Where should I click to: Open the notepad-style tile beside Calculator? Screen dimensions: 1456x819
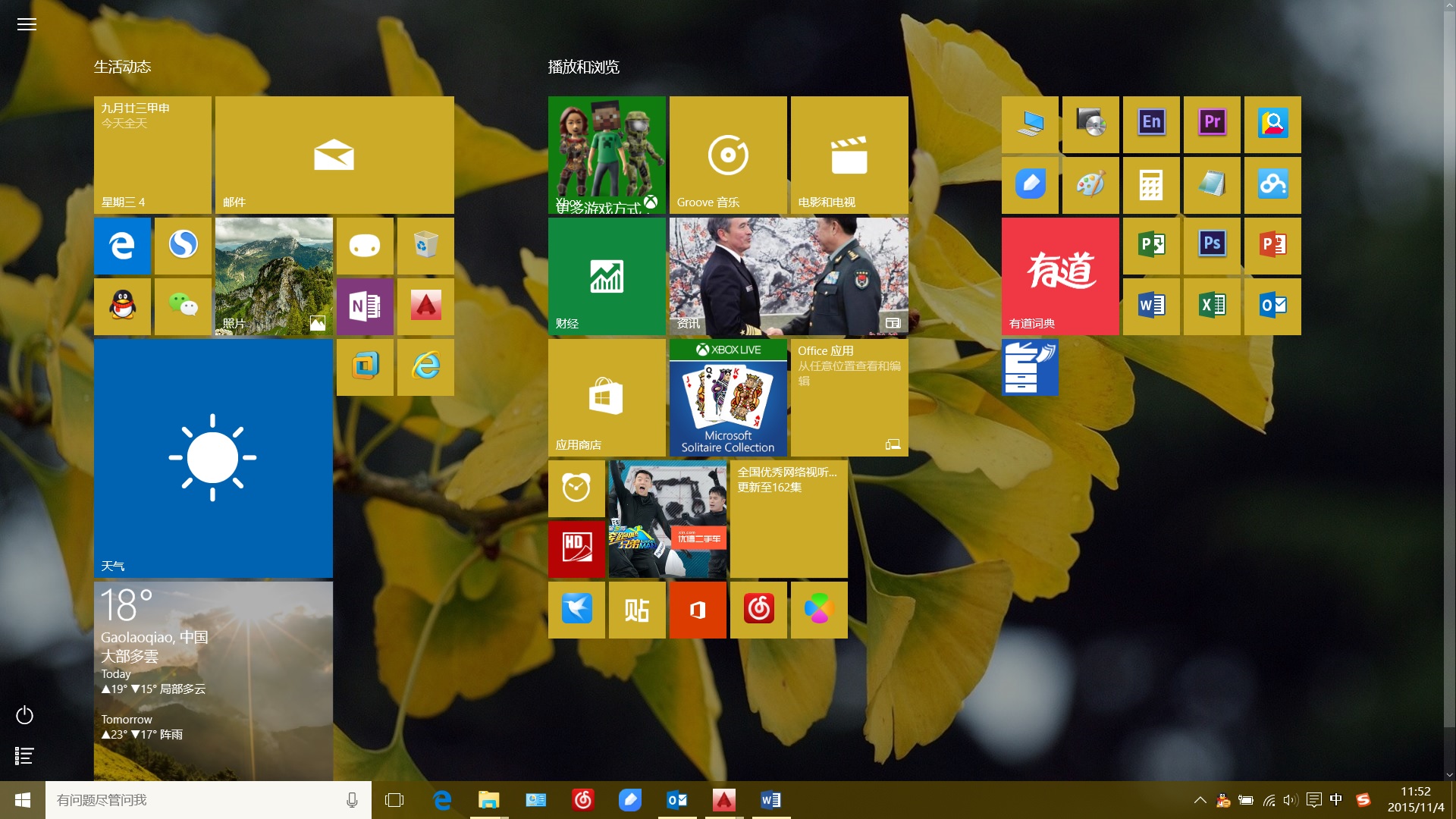click(1212, 185)
